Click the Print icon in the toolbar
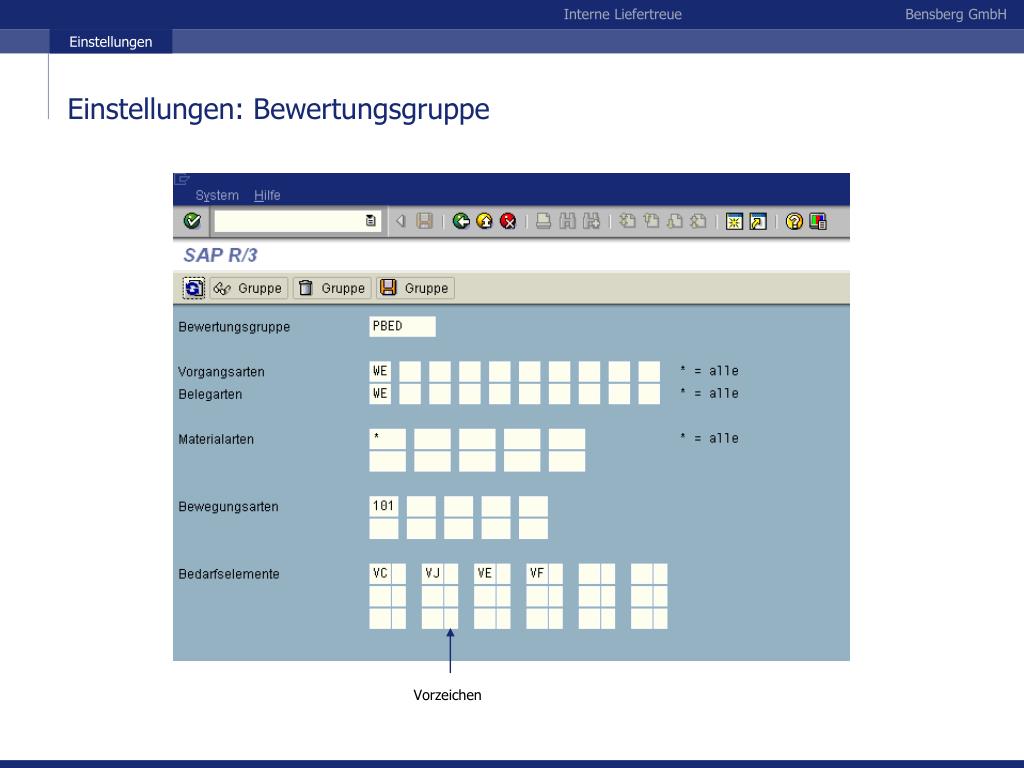 click(x=543, y=221)
